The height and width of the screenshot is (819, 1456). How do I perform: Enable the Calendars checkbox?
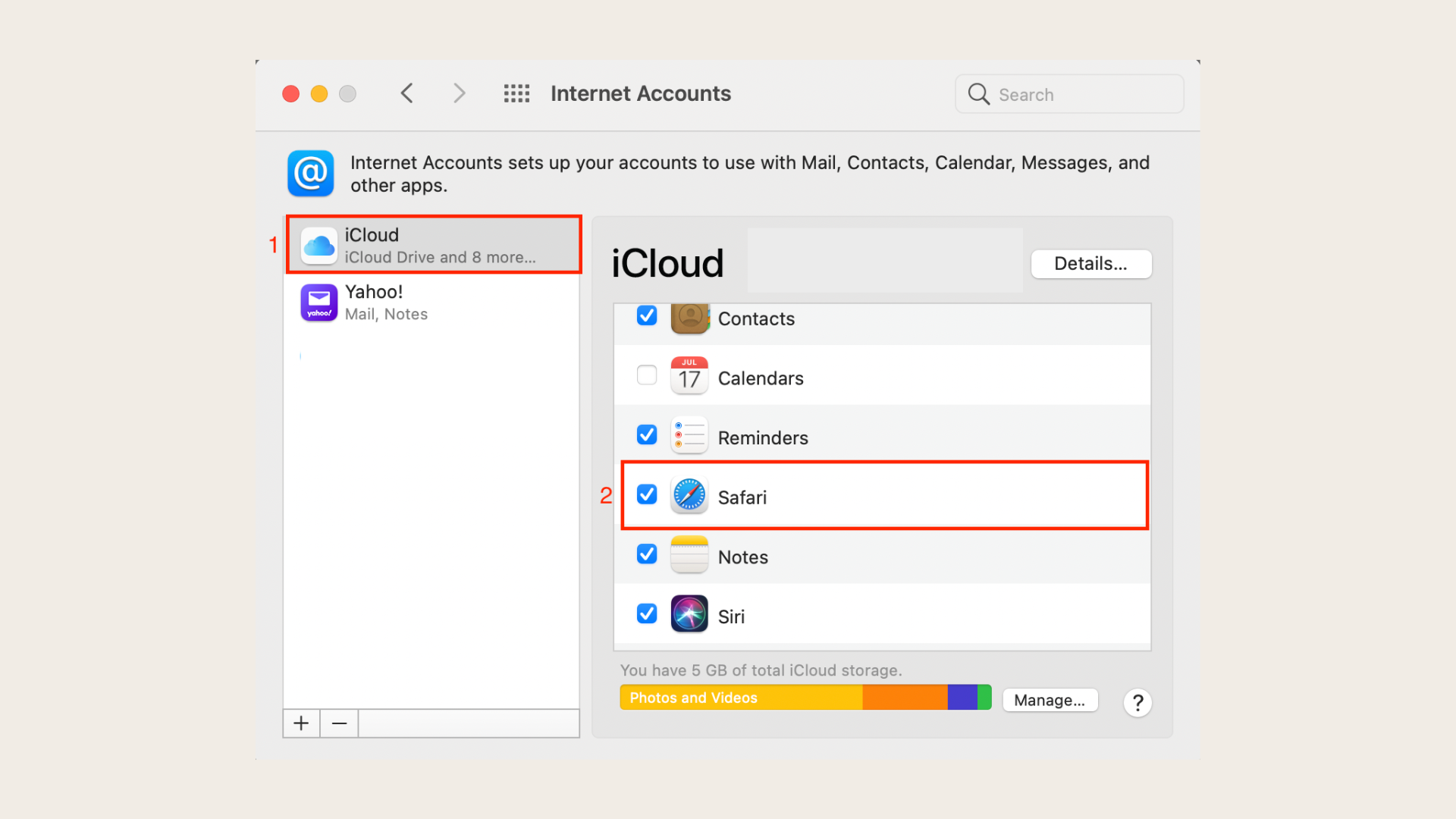tap(647, 375)
